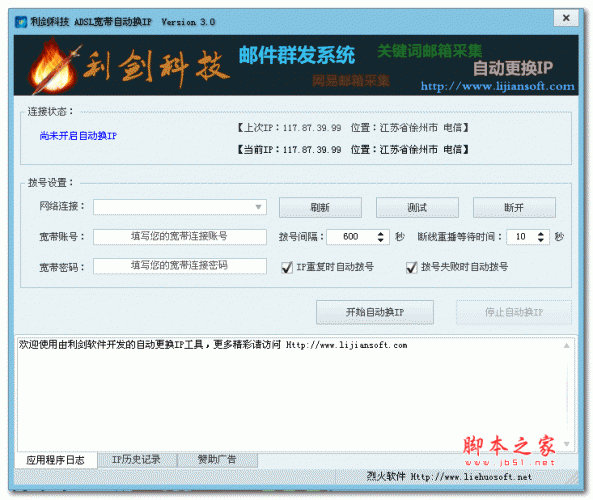Click the 自动更换IP banner text
593x500 pixels.
[513, 68]
